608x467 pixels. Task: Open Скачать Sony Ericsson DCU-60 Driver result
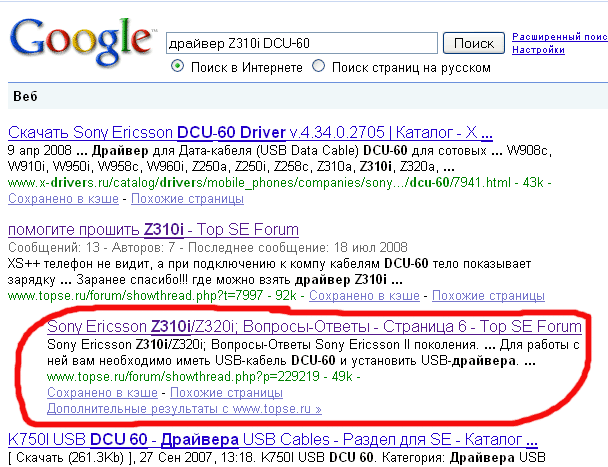click(x=250, y=133)
